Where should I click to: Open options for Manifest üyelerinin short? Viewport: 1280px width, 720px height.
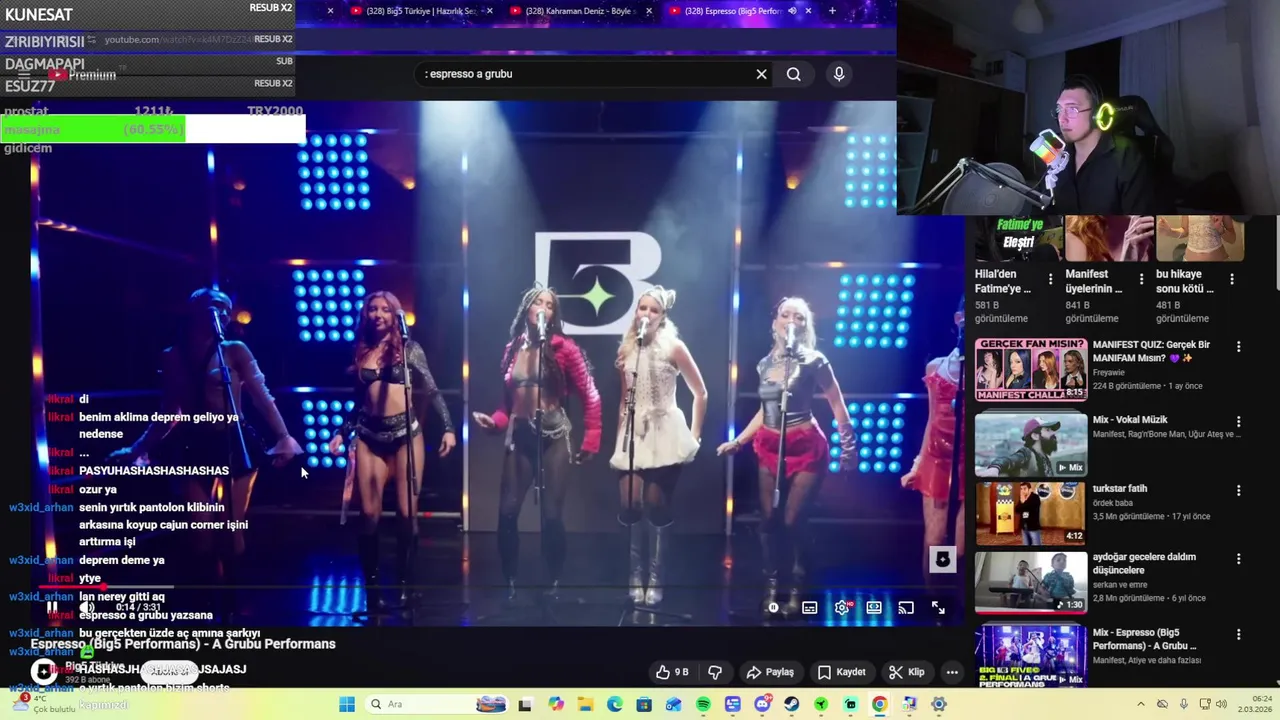[1141, 279]
